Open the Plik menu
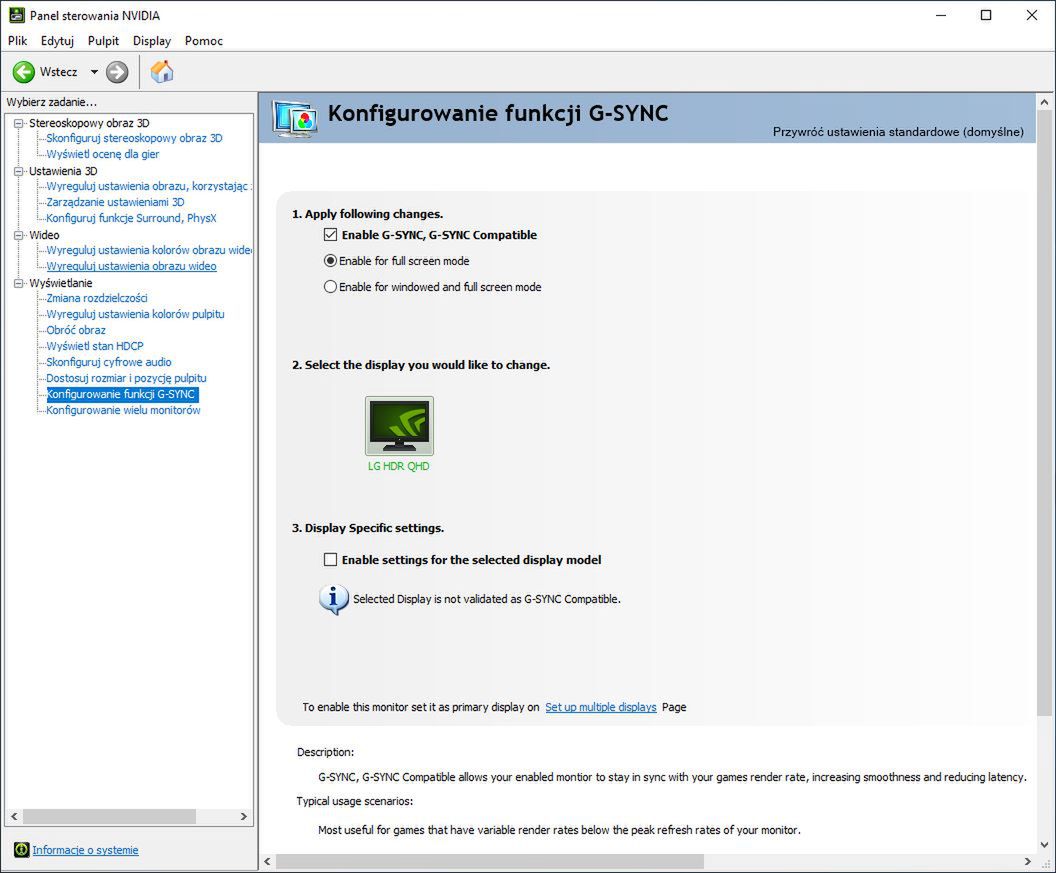The width and height of the screenshot is (1056, 873). pos(18,40)
